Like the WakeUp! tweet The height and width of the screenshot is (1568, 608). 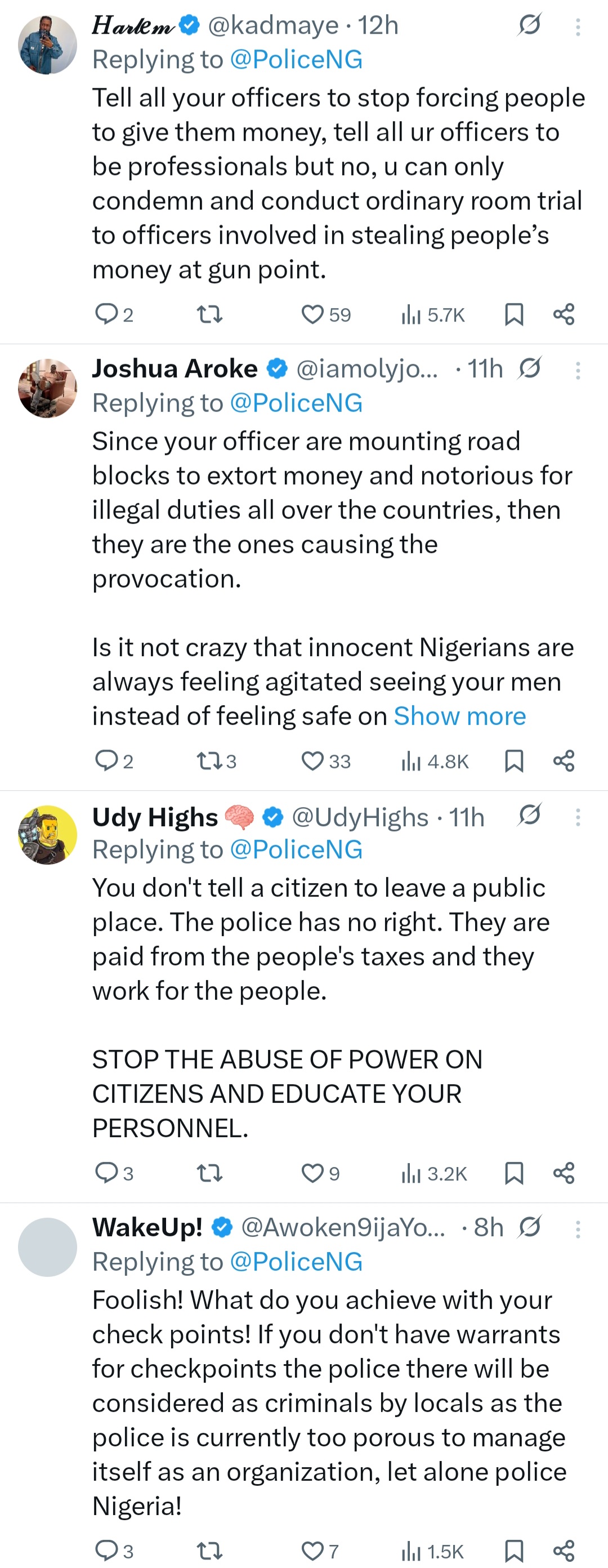(x=313, y=1551)
